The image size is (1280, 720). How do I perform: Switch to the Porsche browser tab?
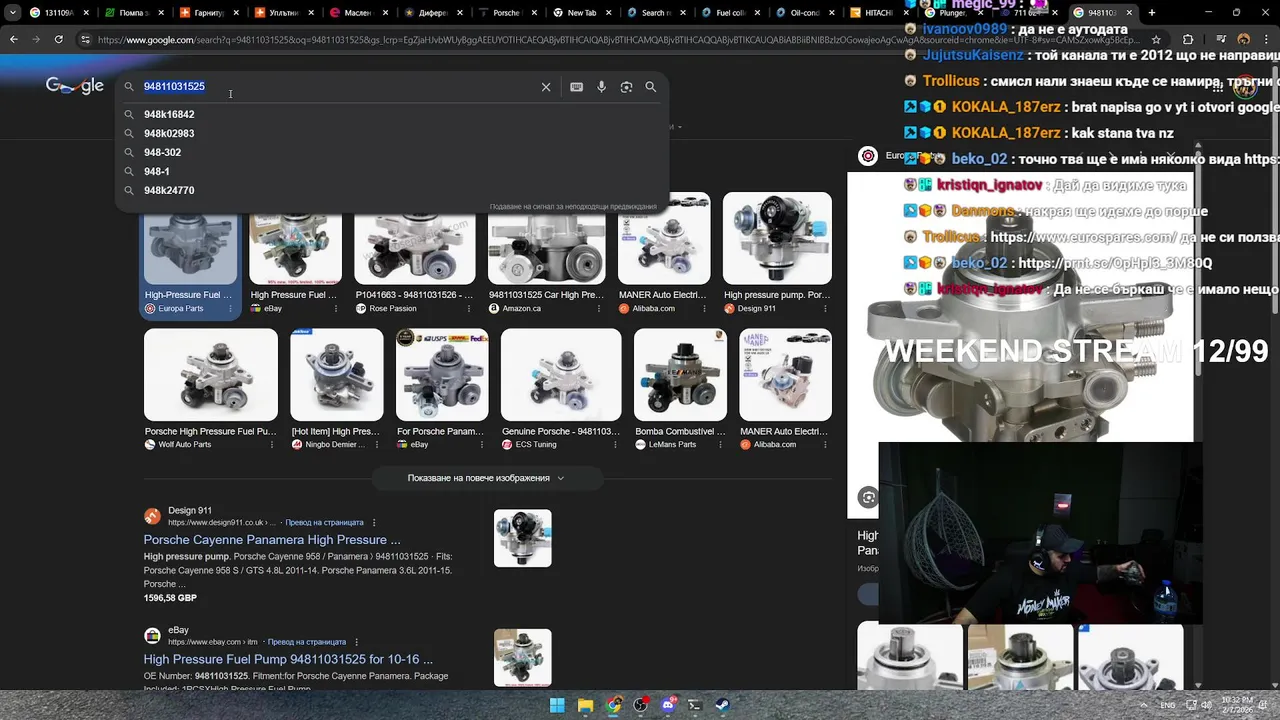[507, 13]
